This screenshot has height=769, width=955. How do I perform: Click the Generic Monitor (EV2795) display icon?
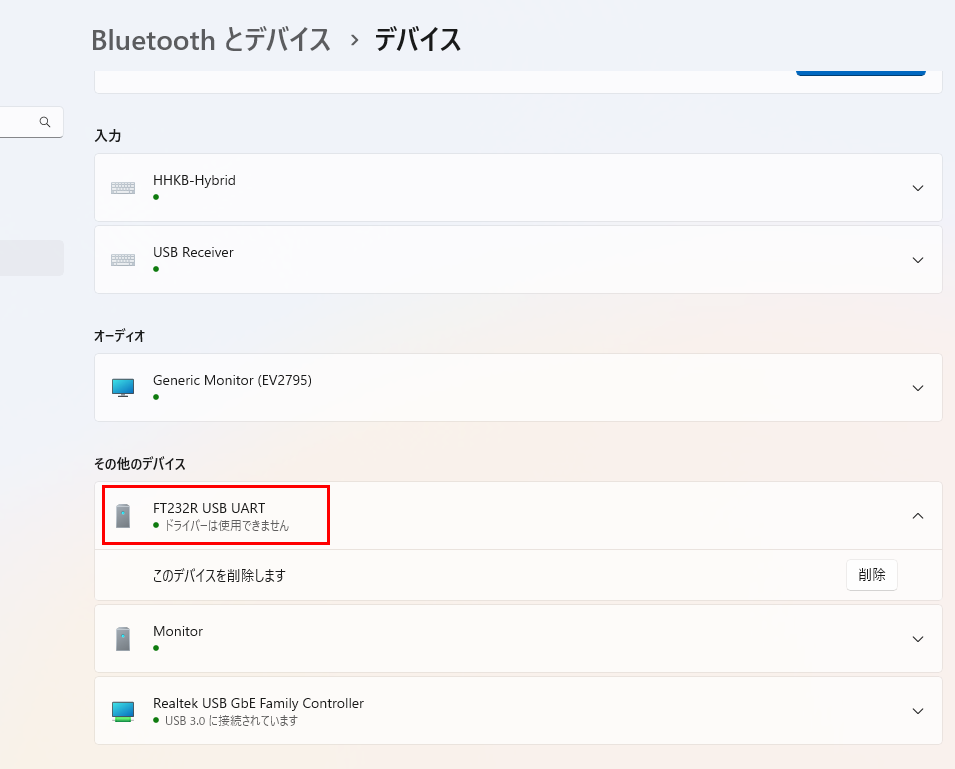coord(123,388)
